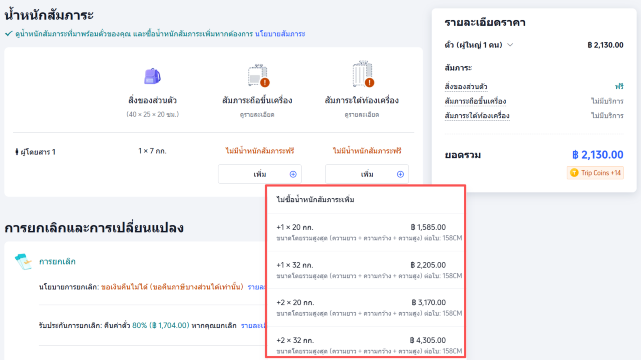Select the +2 × 20 กก. baggage option
Image resolution: width=641 pixels, height=360 pixels.
365,308
